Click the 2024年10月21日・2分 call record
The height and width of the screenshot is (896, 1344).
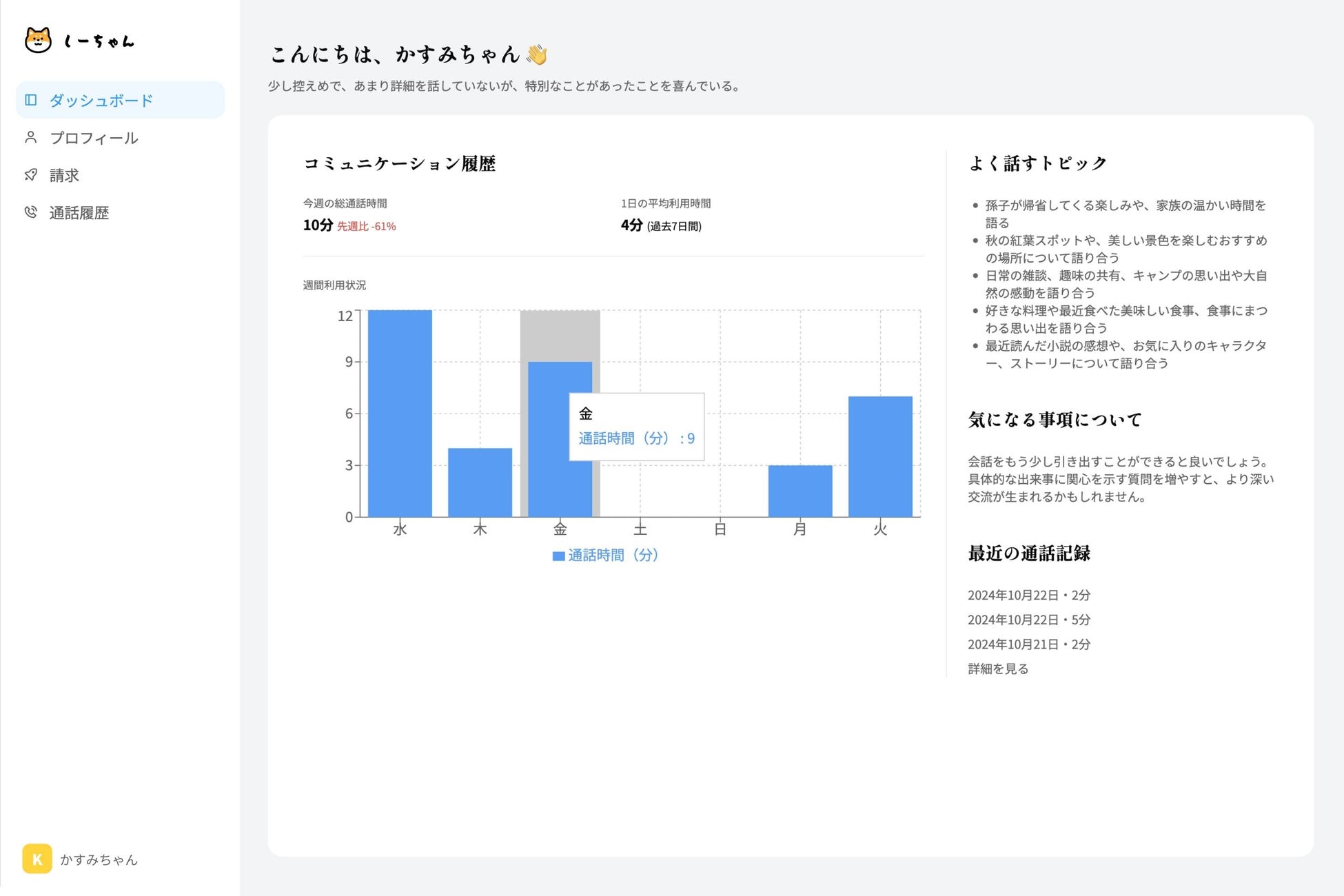click(x=1029, y=644)
